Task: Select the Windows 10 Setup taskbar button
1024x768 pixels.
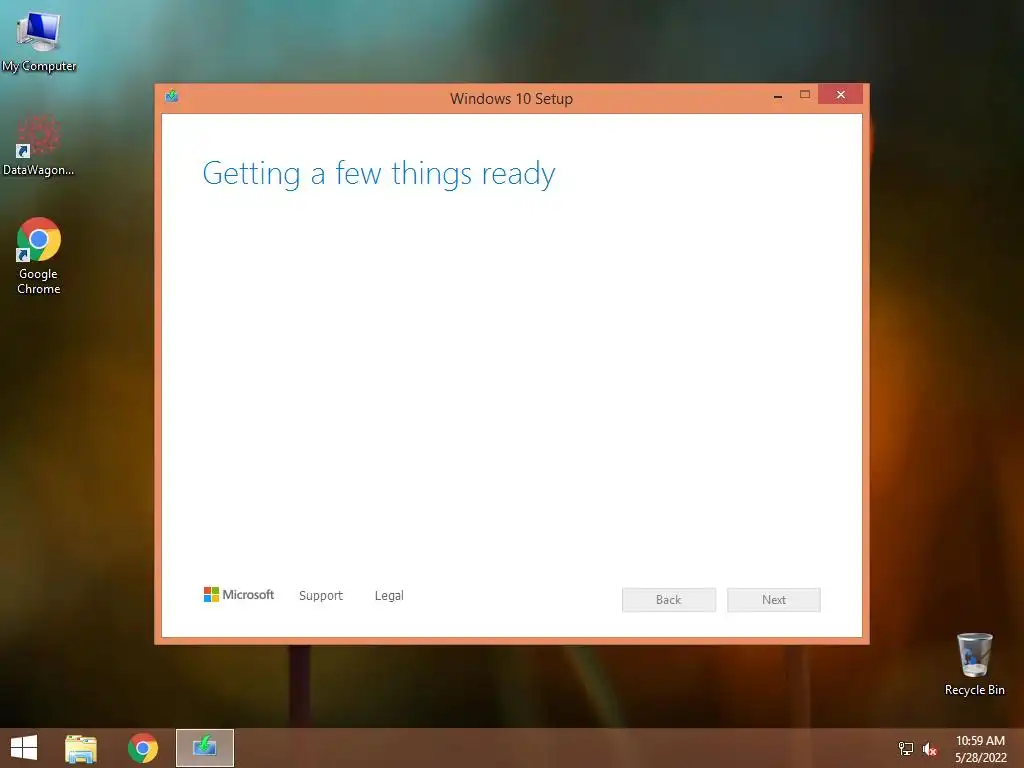Action: pos(205,748)
